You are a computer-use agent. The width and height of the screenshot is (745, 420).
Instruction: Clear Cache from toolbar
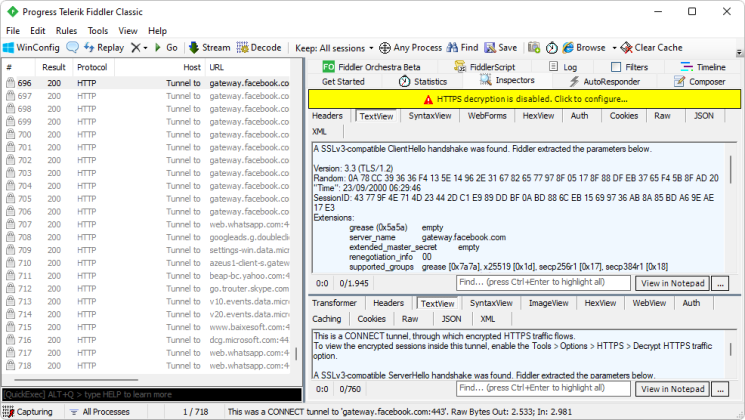click(651, 48)
